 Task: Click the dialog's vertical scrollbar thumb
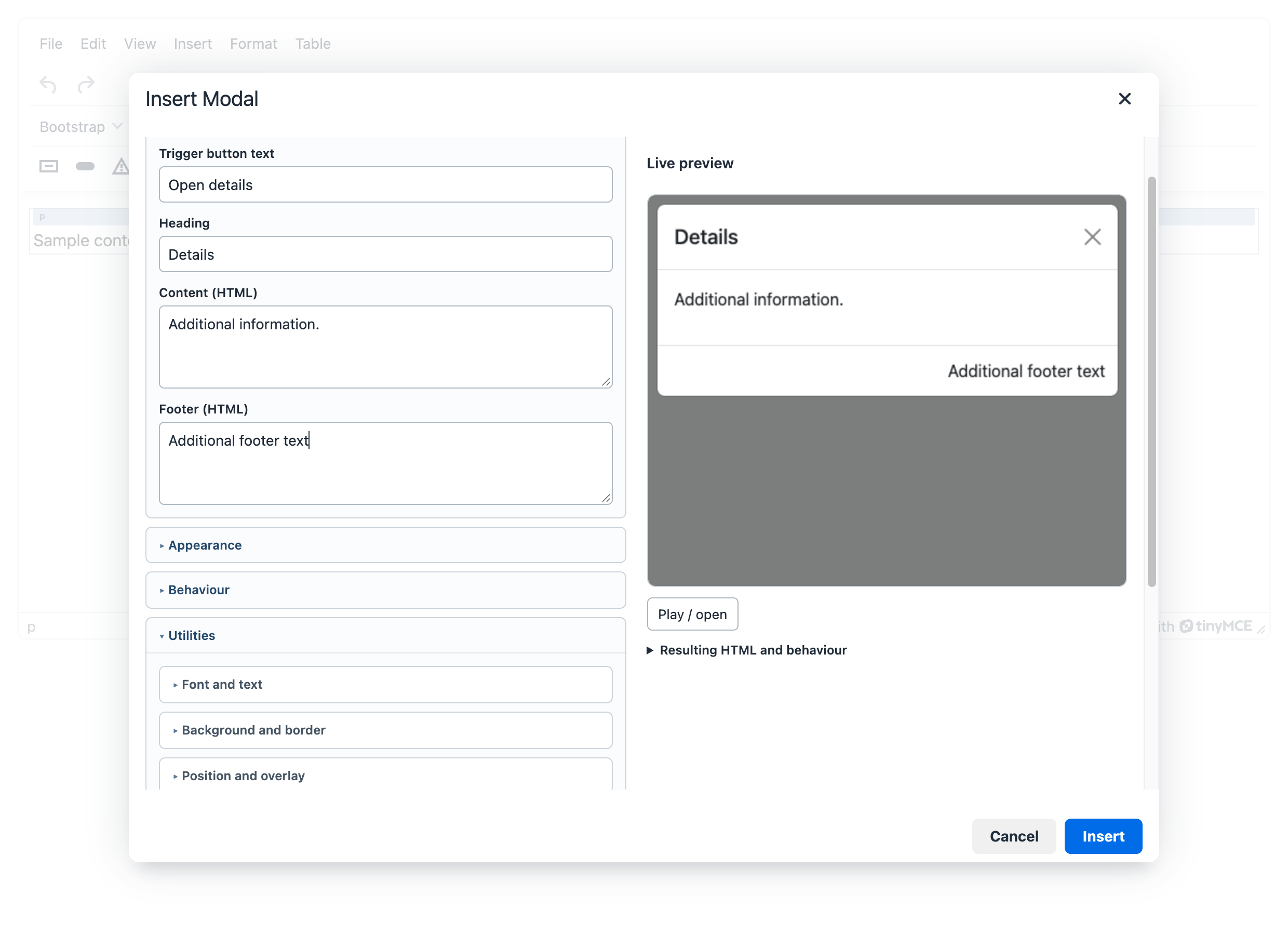click(1151, 382)
